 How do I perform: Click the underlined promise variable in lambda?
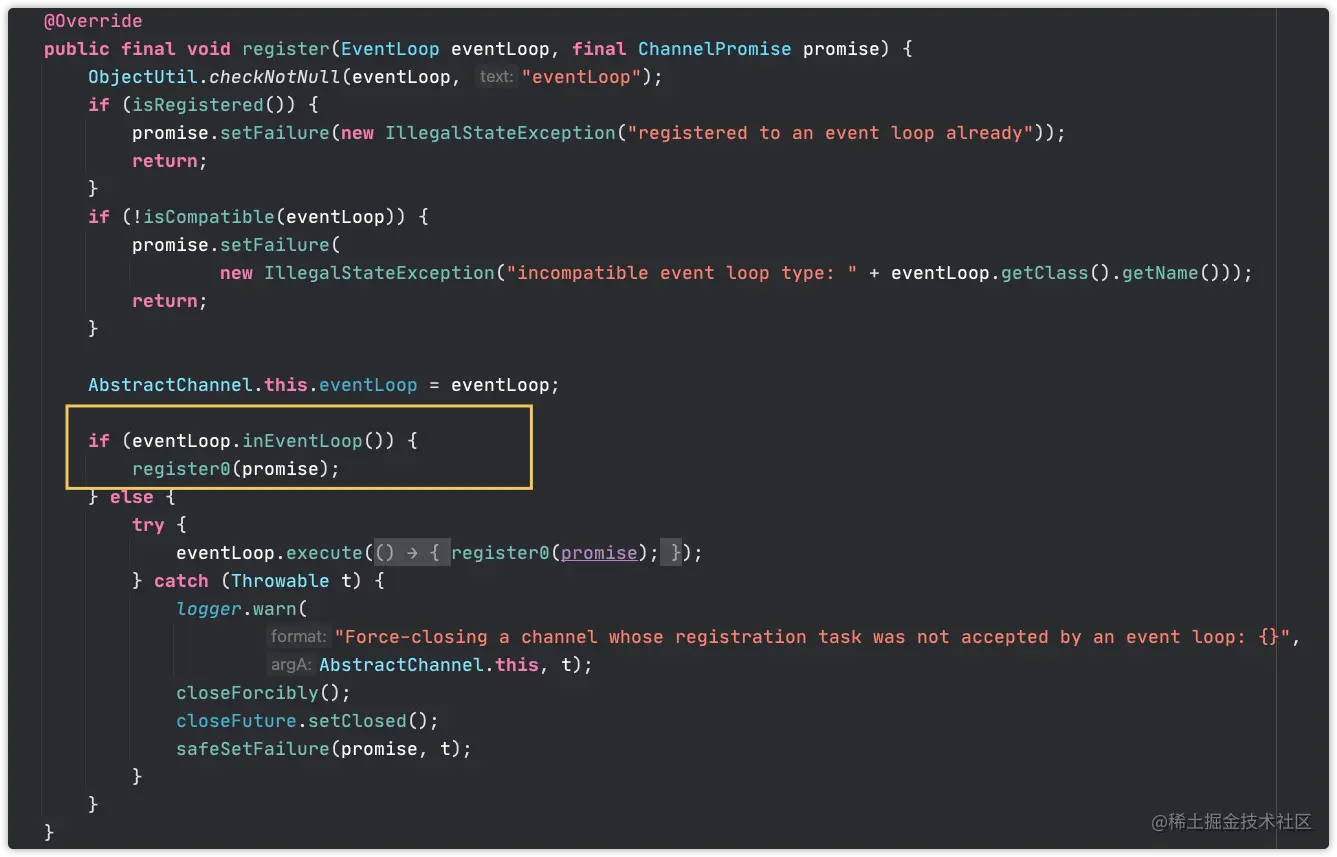tap(599, 553)
